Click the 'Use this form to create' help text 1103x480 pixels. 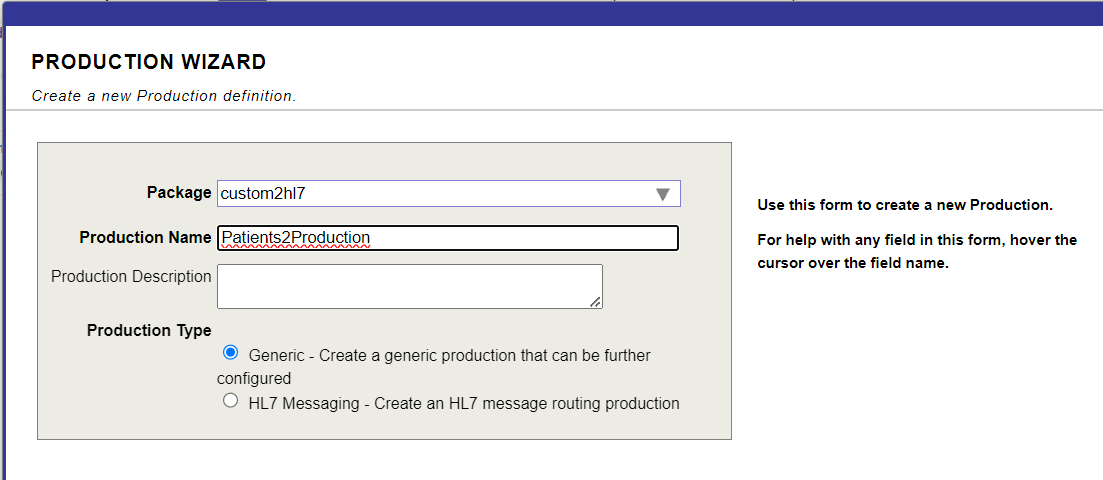(905, 206)
